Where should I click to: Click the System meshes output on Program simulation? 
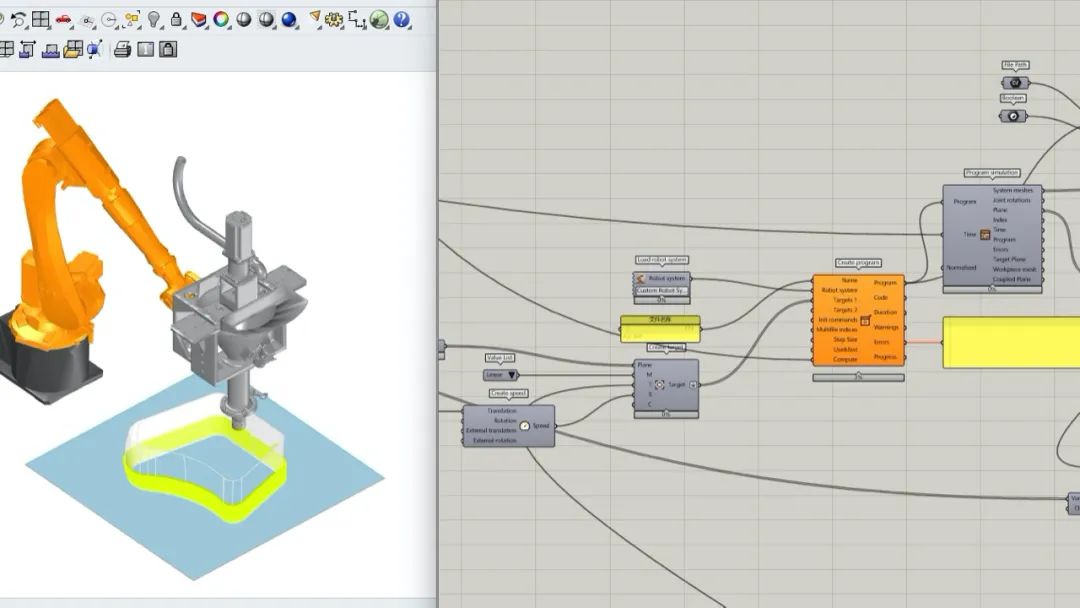[x=1012, y=190]
